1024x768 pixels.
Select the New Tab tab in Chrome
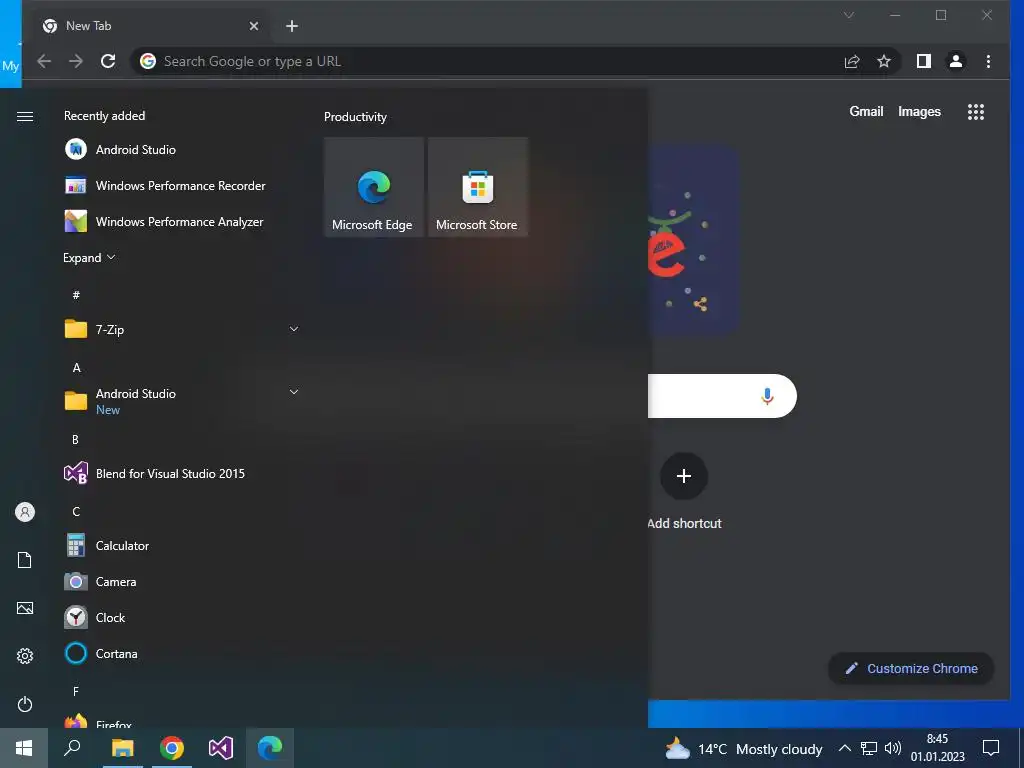tap(150, 26)
